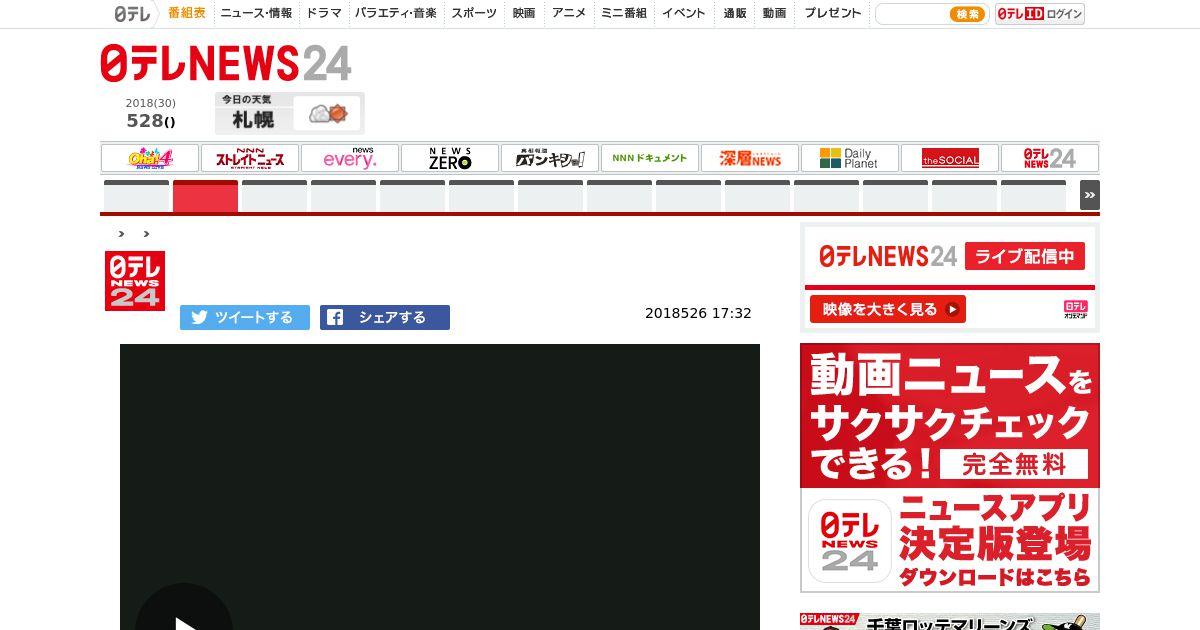Open 千葉ロッテマリーンズ banner

point(950,621)
